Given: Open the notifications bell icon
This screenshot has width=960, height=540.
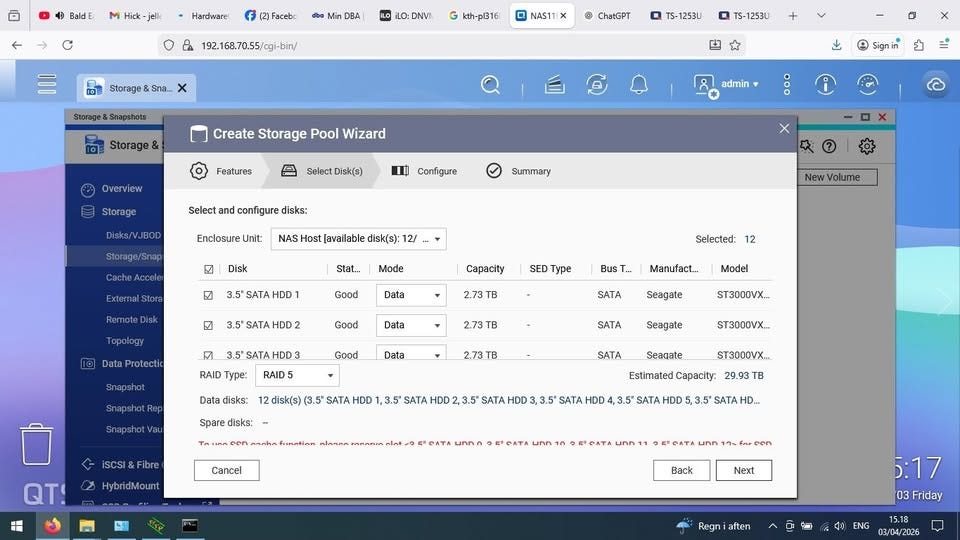Looking at the screenshot, I should click(639, 85).
